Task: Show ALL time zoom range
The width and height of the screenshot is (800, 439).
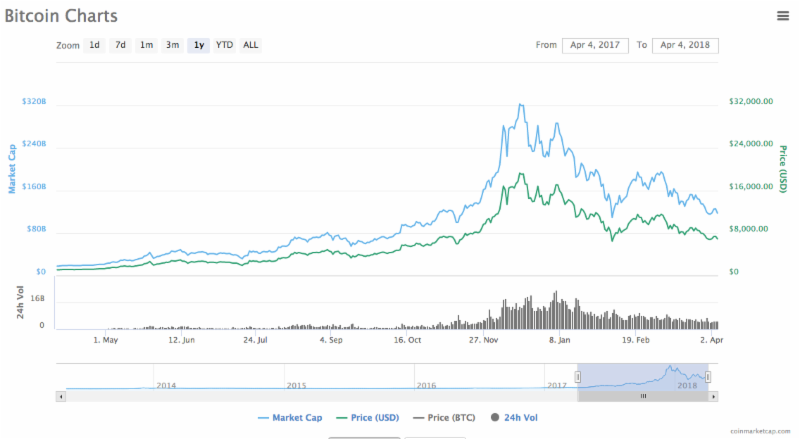Action: [251, 45]
